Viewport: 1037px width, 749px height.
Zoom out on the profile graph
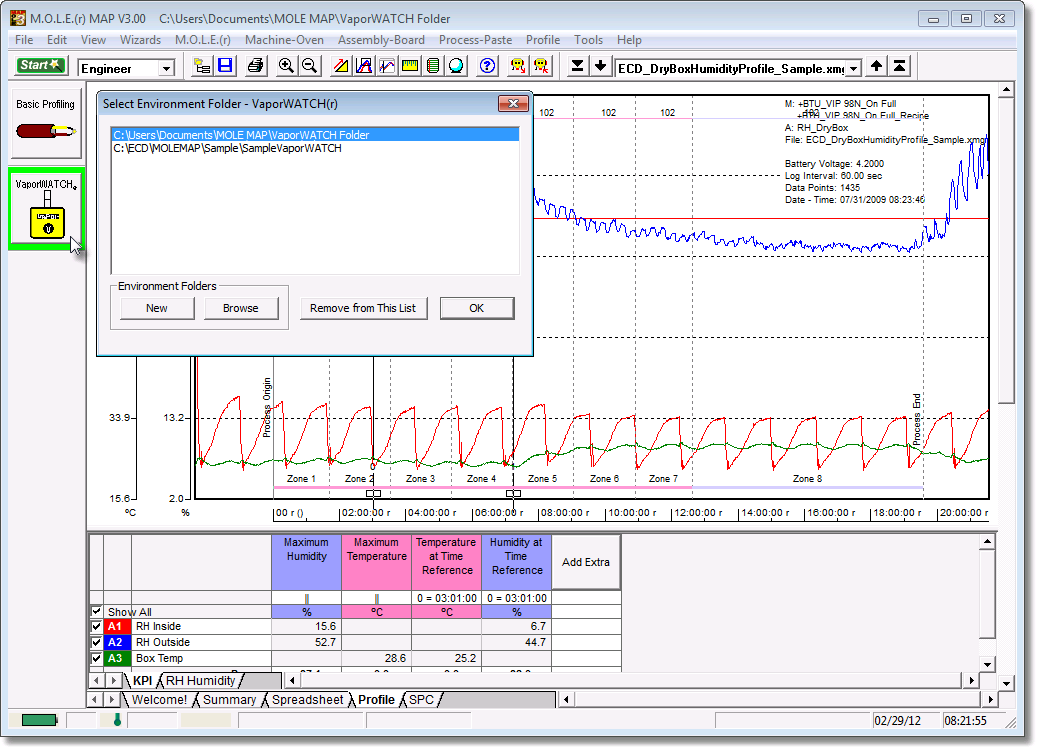tap(309, 66)
